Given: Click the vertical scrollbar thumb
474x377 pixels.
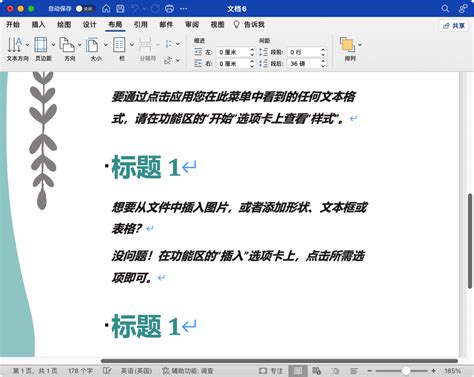Looking at the screenshot, I should tap(470, 241).
